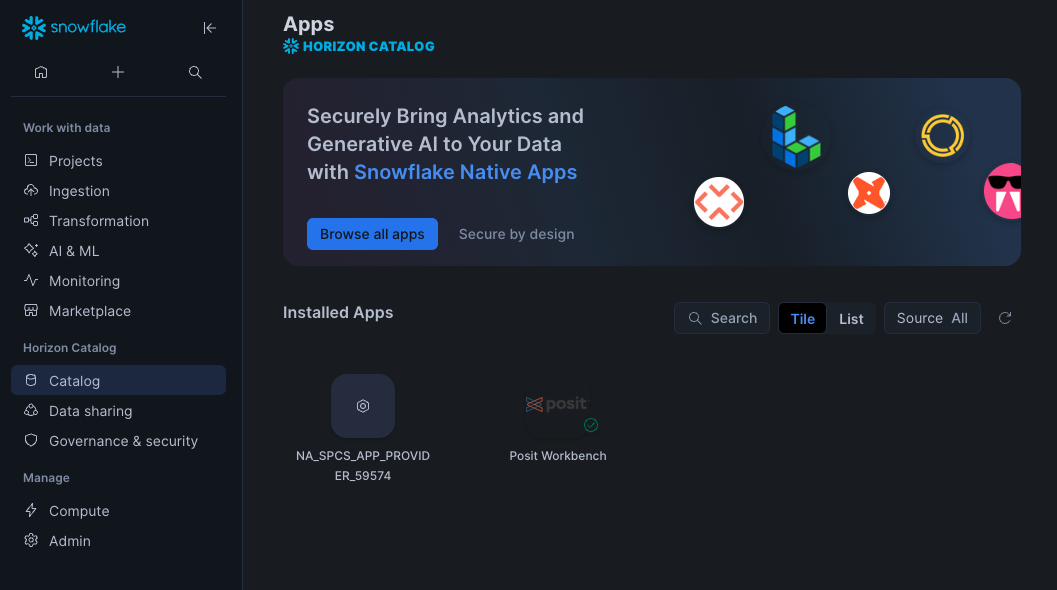Screen dimensions: 1057x590
Task: Switch to List view
Action: point(851,318)
